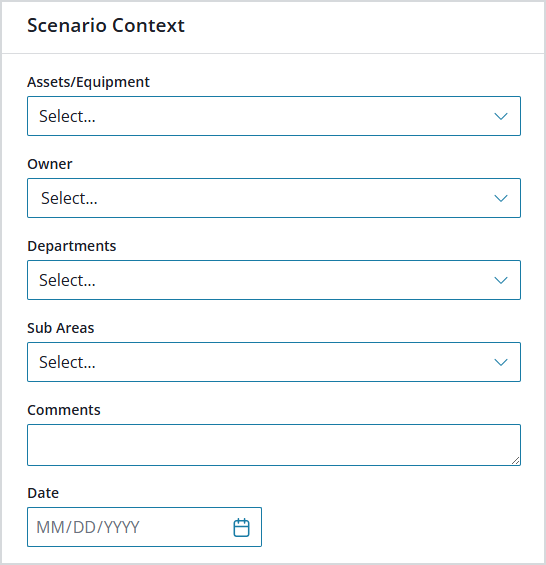Viewport: 546px width, 565px height.
Task: Click the Date field label
Action: (x=43, y=493)
